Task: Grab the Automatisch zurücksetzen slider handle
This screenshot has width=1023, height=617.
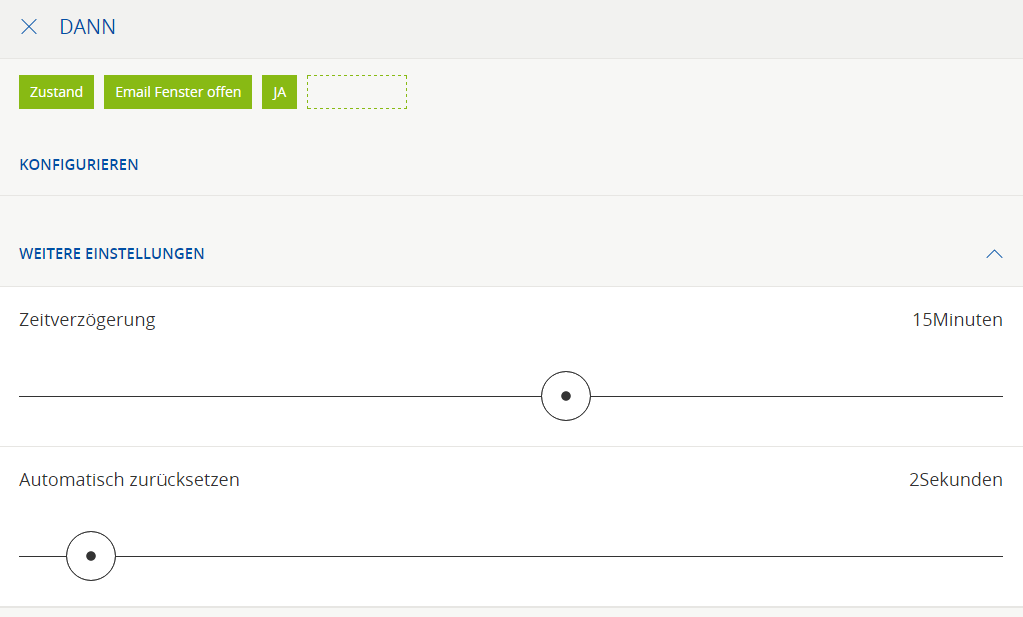Action: 91,556
